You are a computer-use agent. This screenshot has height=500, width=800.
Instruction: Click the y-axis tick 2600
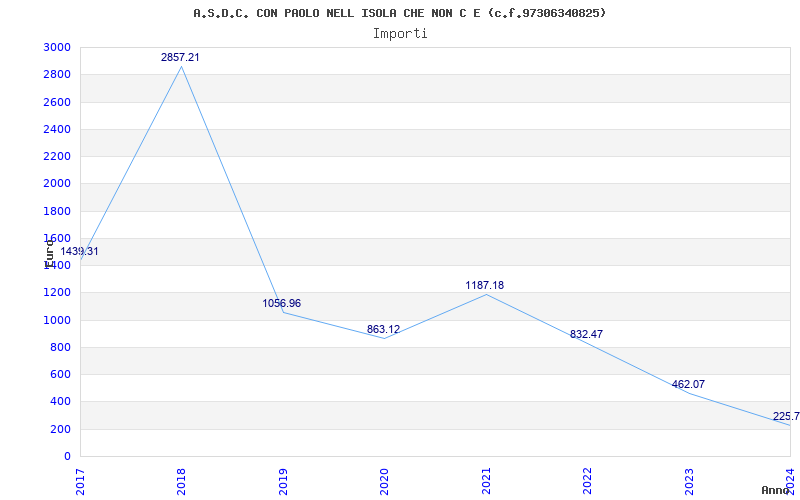click(57, 102)
